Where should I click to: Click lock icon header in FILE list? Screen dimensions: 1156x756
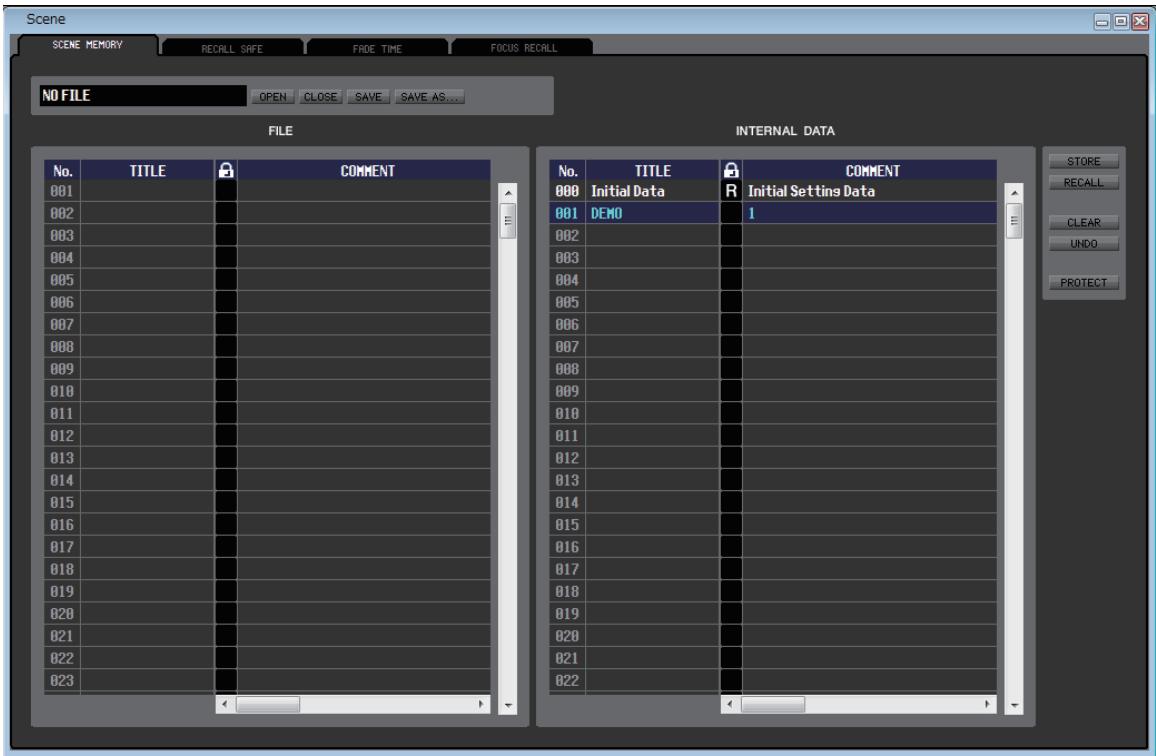226,170
